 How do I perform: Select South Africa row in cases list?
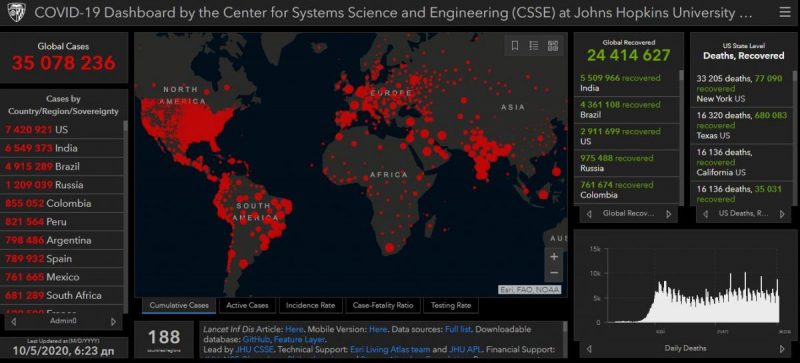[x=62, y=295]
